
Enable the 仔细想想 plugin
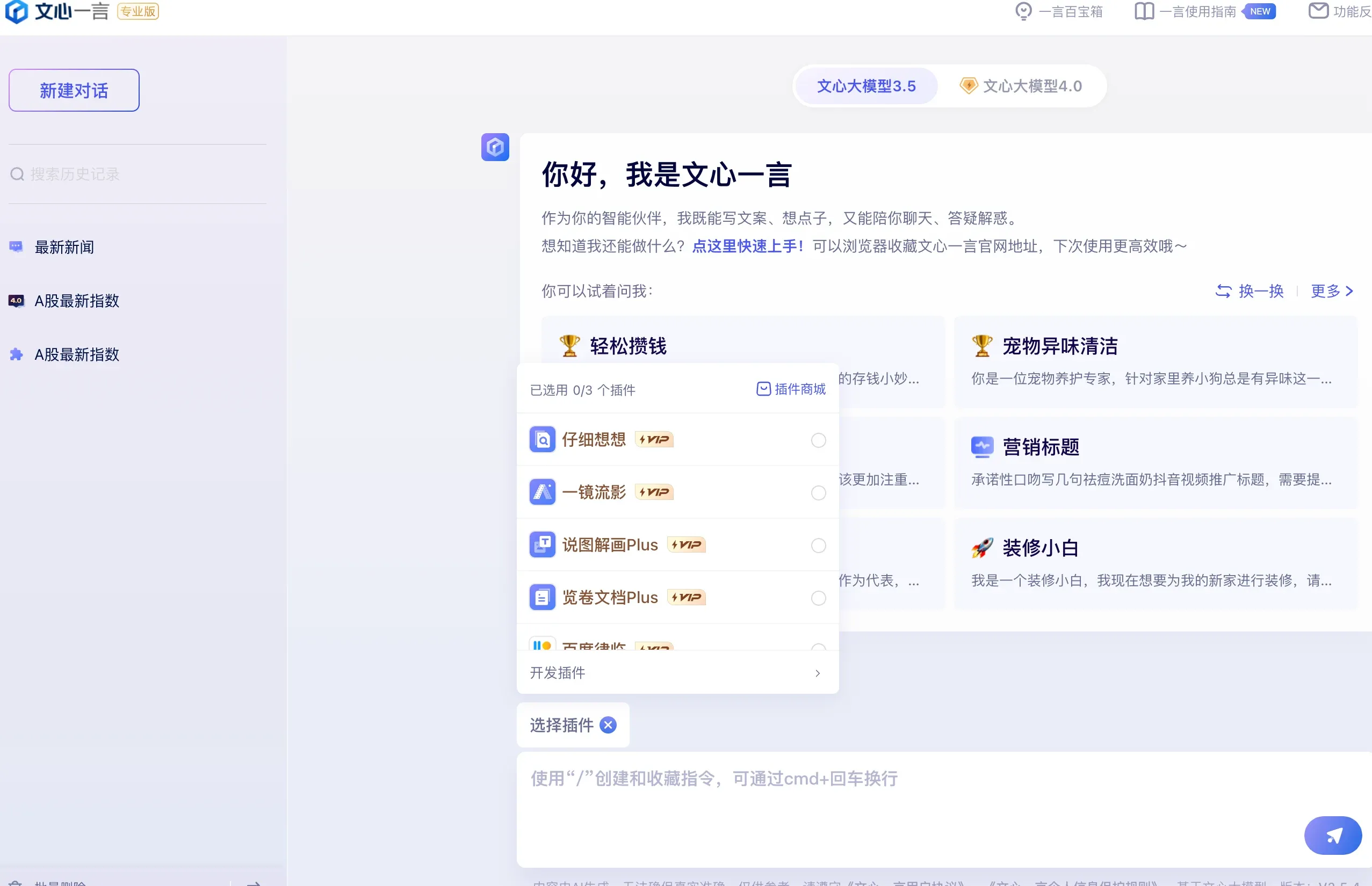[818, 440]
